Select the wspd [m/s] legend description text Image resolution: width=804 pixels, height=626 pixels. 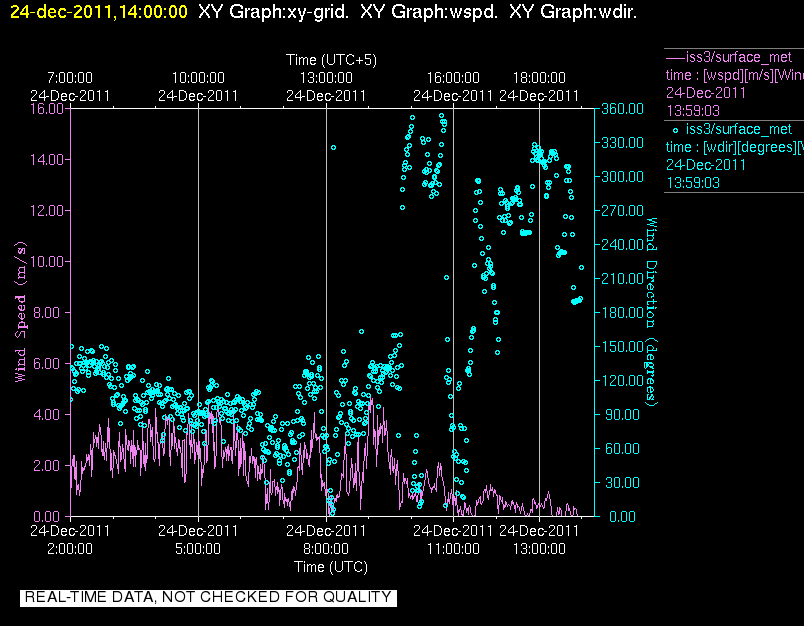(735, 75)
